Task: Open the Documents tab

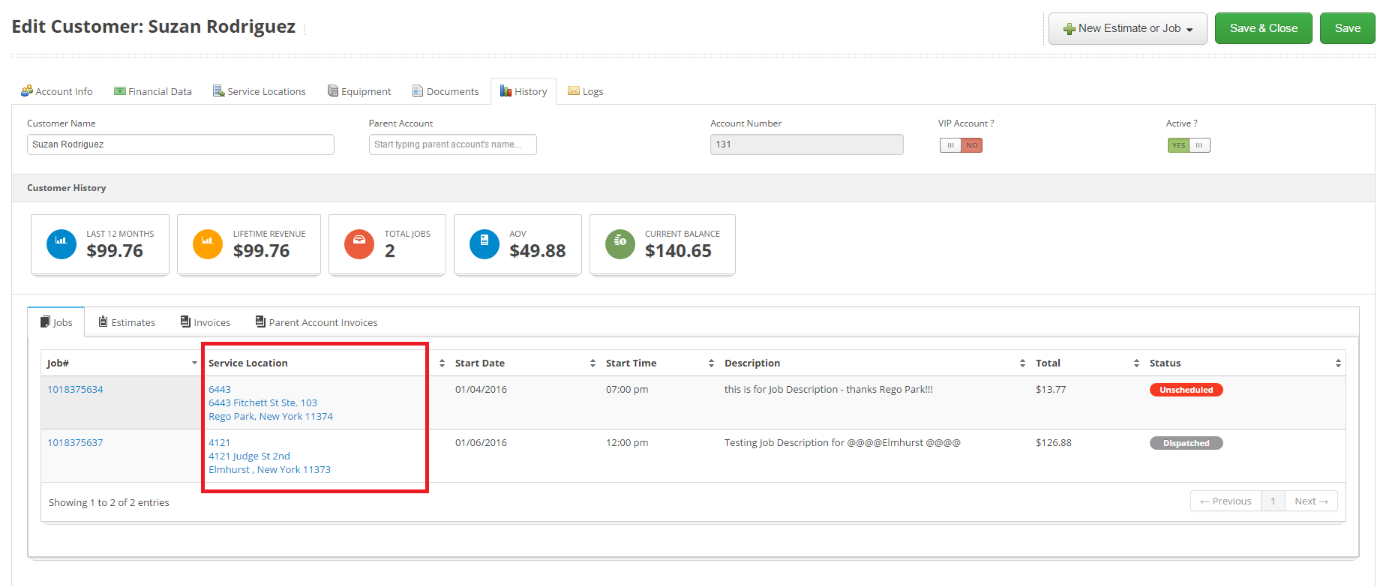Action: (x=446, y=91)
